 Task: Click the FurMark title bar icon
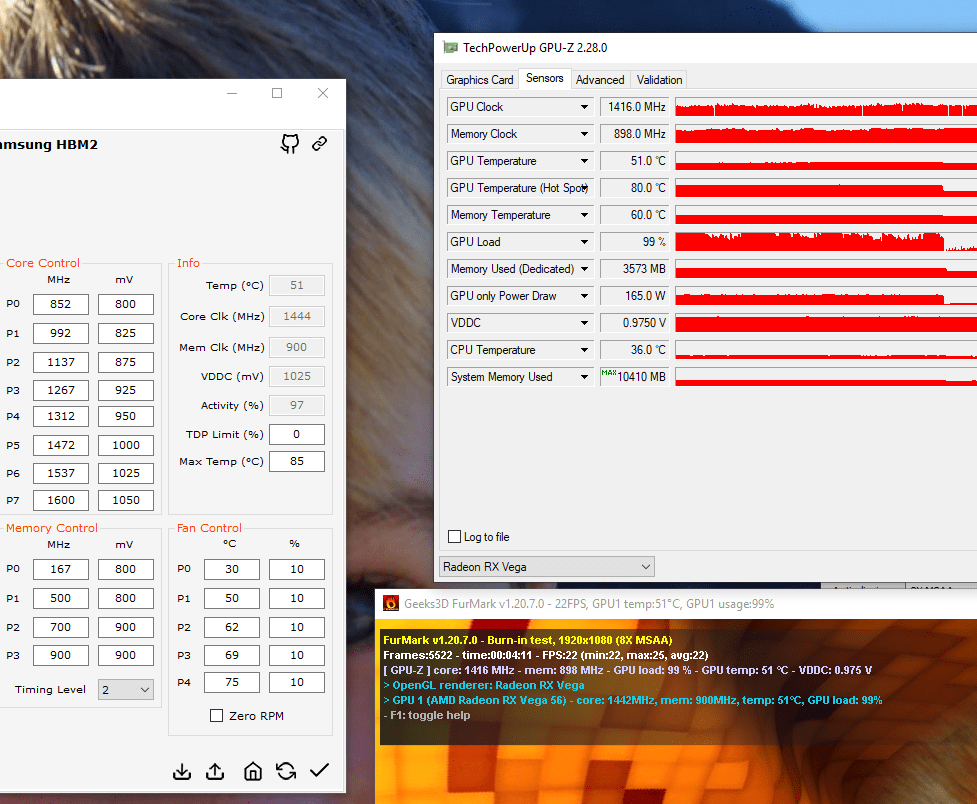(x=391, y=603)
